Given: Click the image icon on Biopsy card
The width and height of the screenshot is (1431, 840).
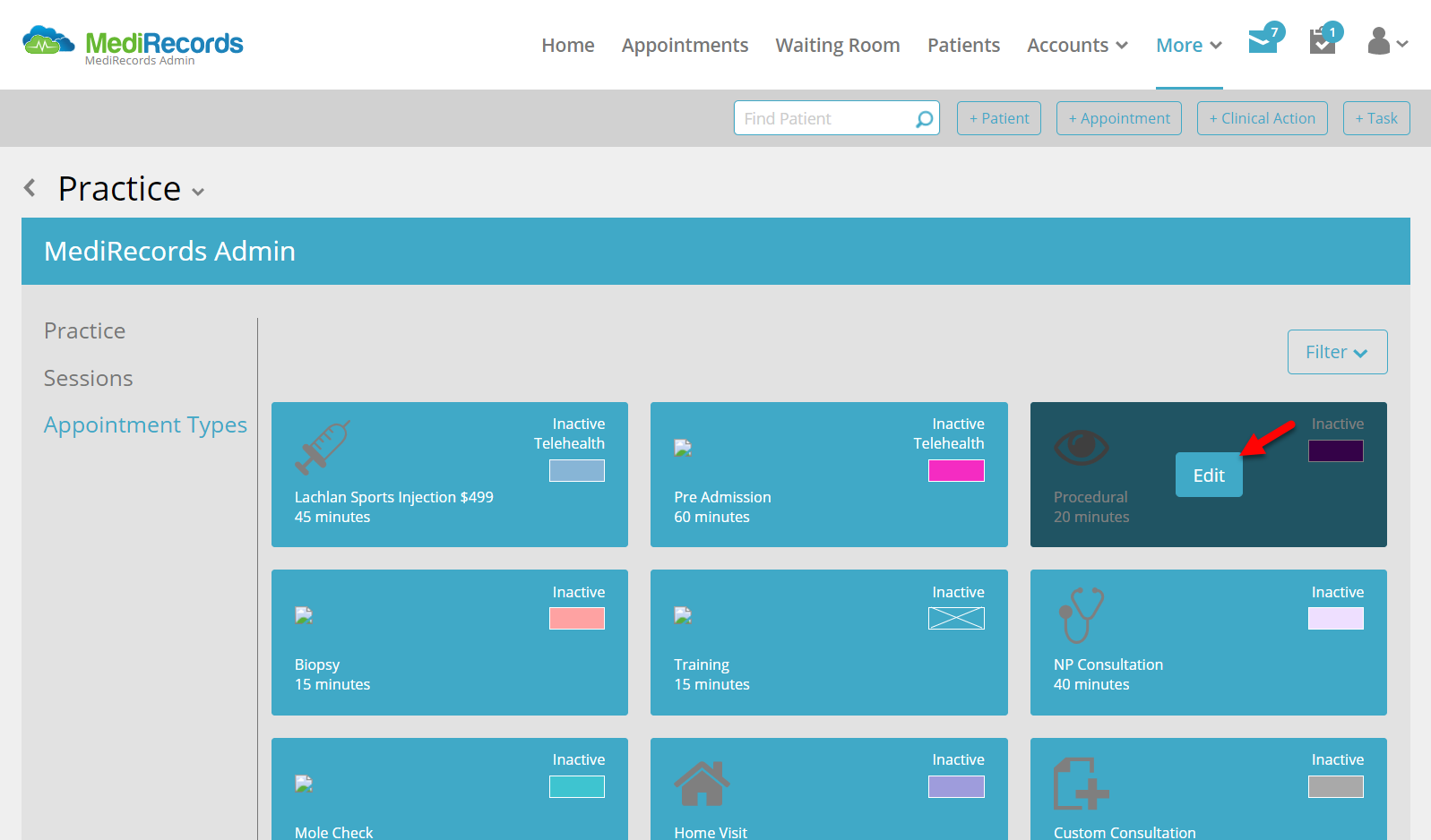Looking at the screenshot, I should (x=304, y=615).
